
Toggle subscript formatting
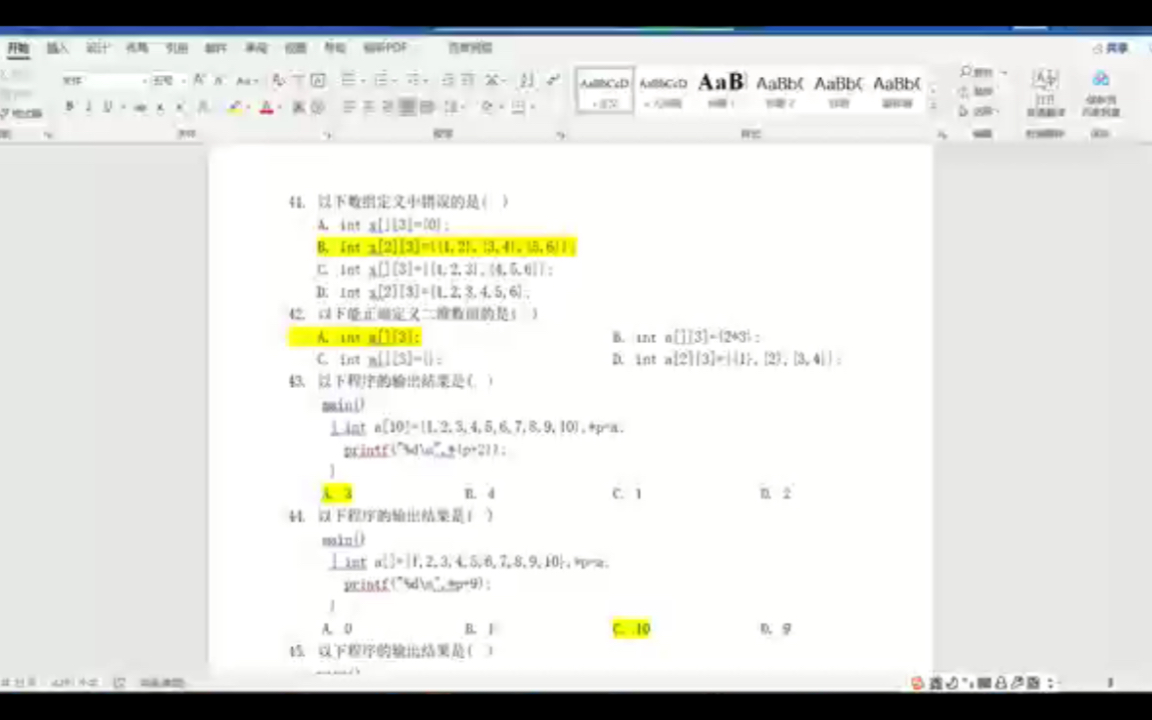(160, 107)
